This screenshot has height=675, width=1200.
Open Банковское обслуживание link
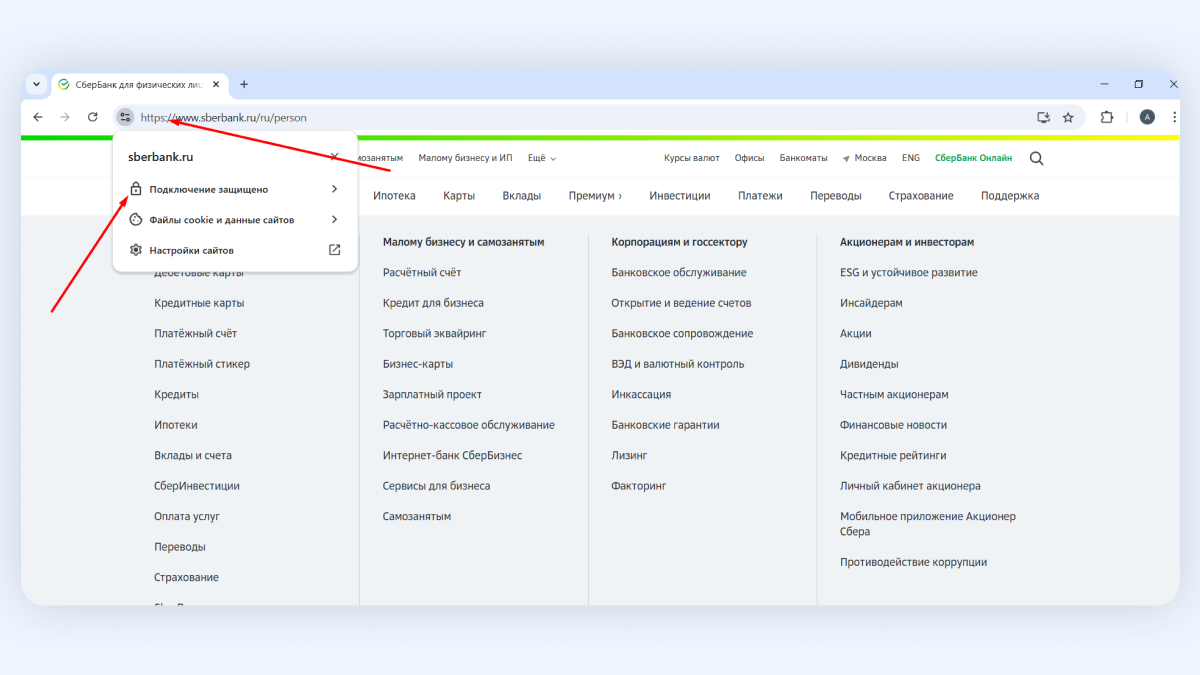(x=679, y=272)
